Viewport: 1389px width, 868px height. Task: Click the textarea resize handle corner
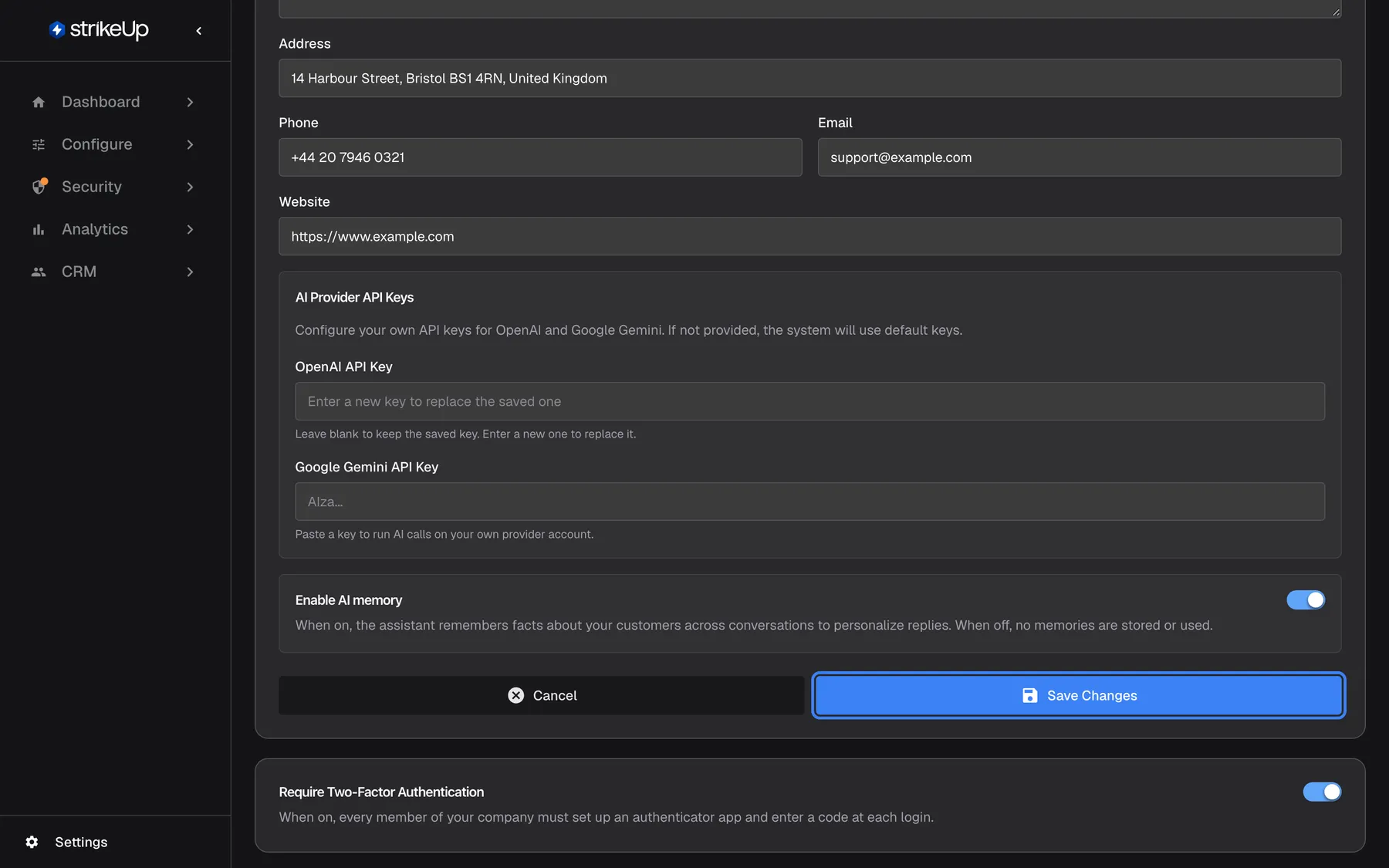tap(1336, 12)
